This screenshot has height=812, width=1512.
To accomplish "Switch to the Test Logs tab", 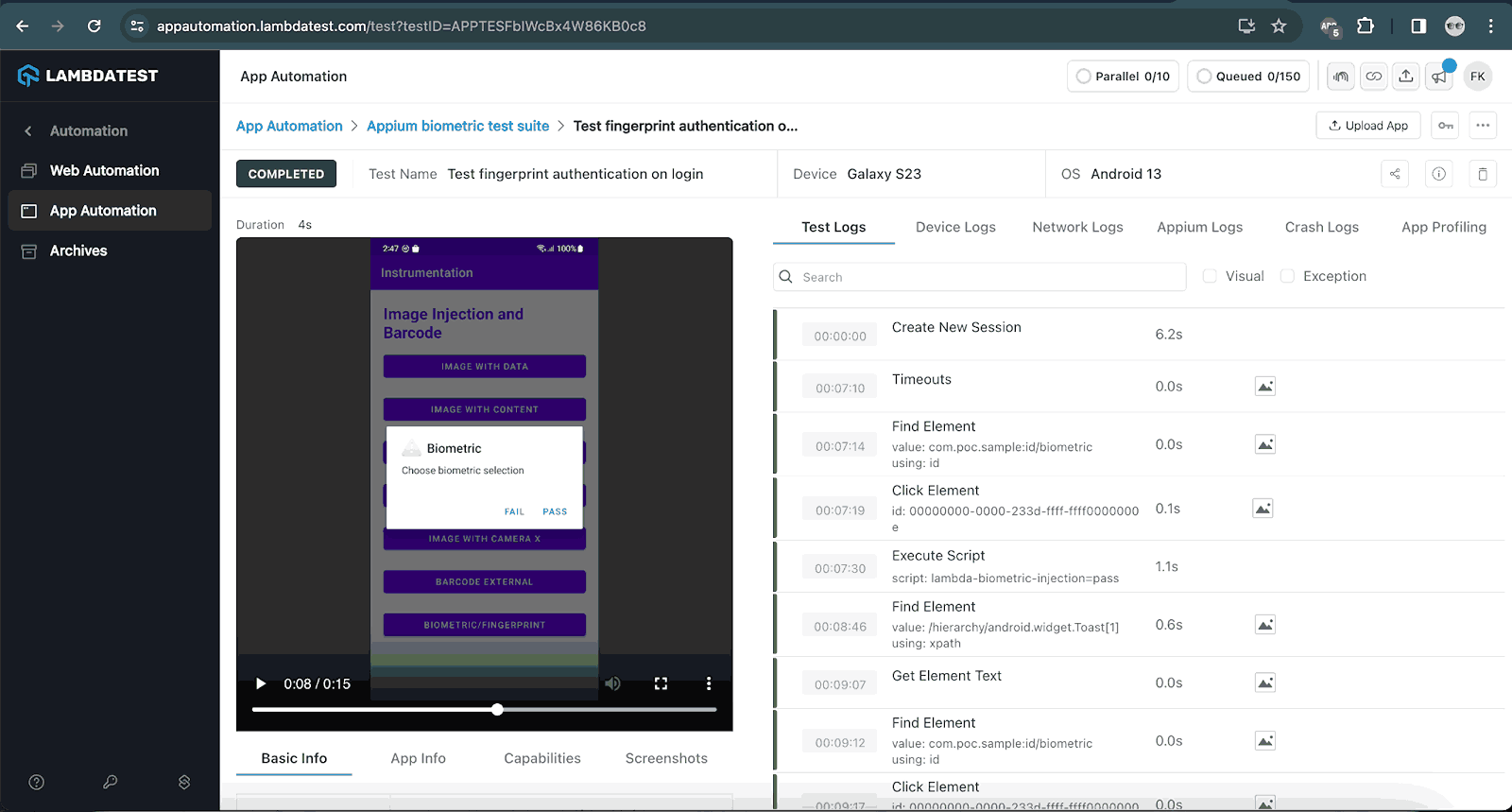I will [833, 228].
